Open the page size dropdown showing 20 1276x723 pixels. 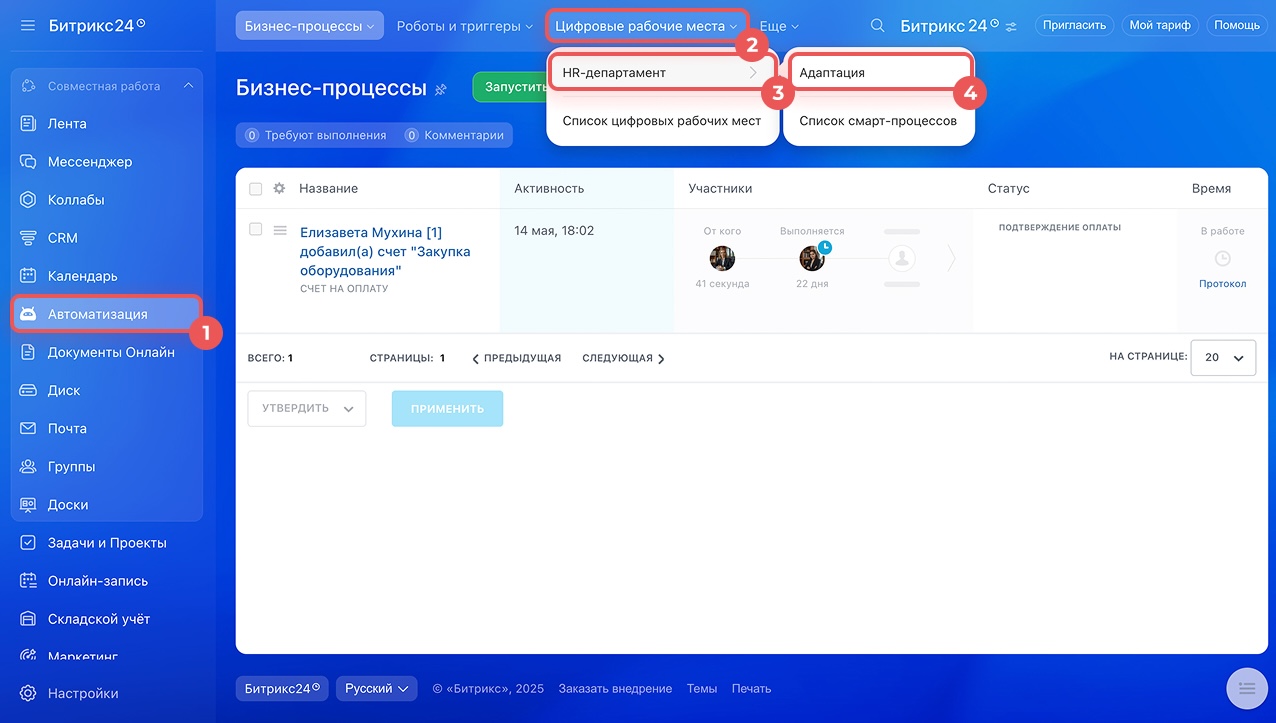click(x=1223, y=357)
